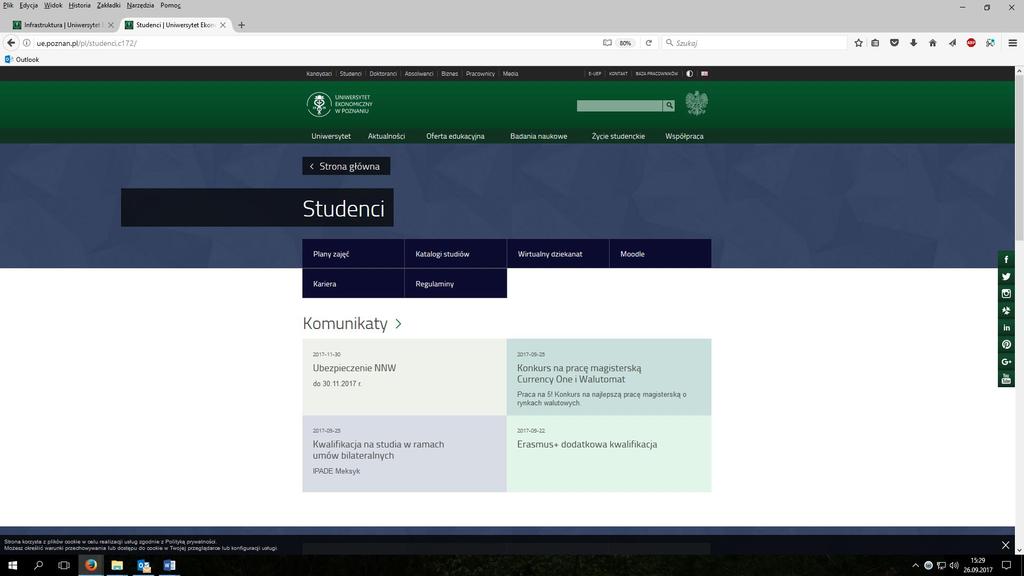The width and height of the screenshot is (1024, 576).
Task: Open the Aktualności navigation menu
Action: pos(387,136)
